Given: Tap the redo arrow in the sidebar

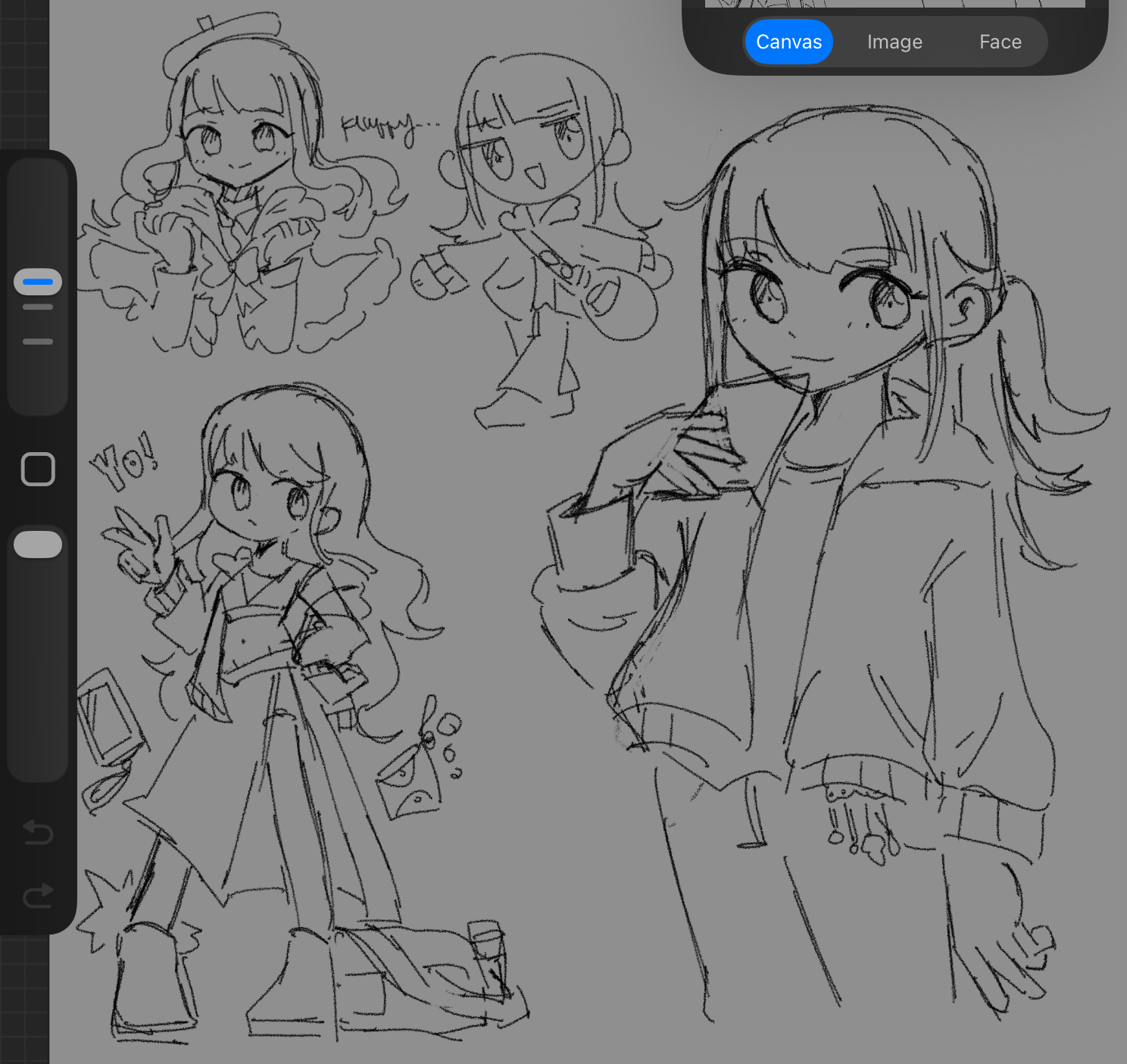Looking at the screenshot, I should [x=38, y=896].
